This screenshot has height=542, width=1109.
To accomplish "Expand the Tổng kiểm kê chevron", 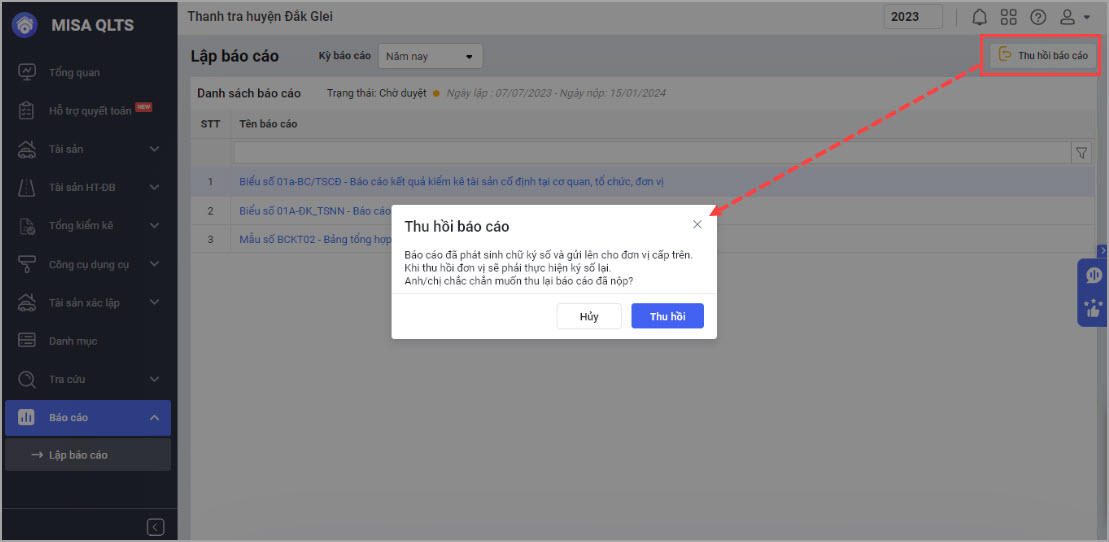I will coord(155,225).
